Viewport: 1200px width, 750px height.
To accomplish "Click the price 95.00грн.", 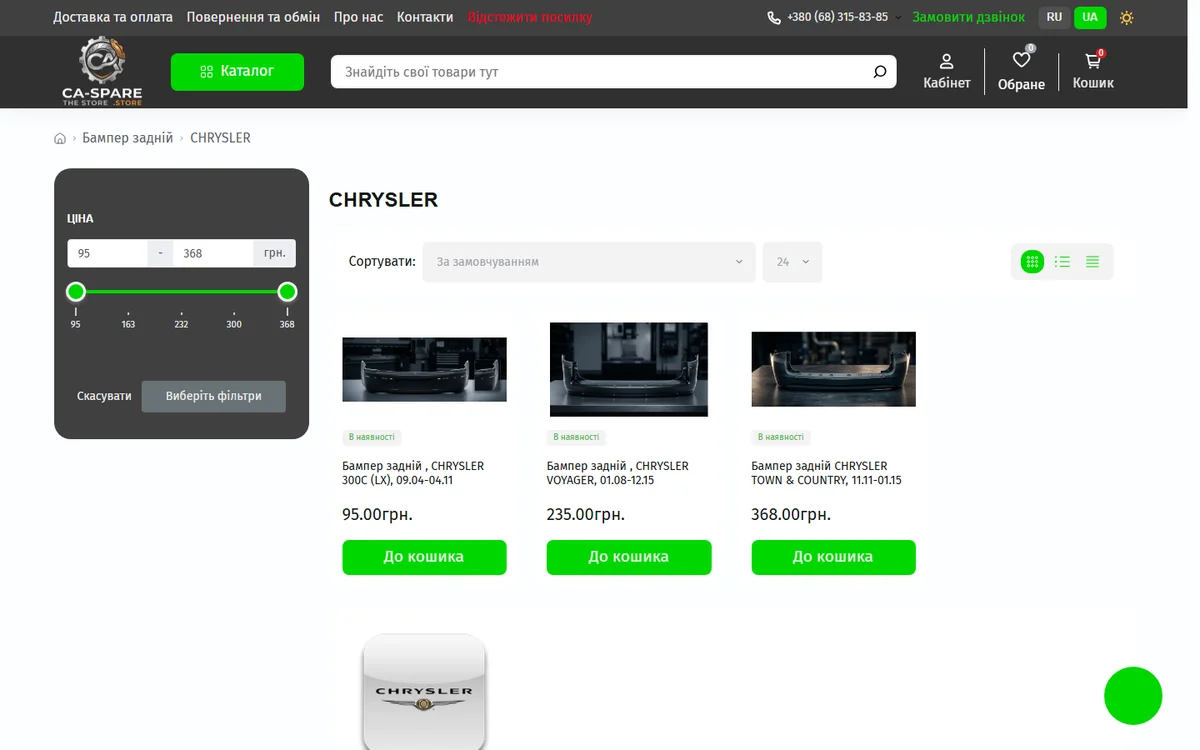I will click(377, 515).
